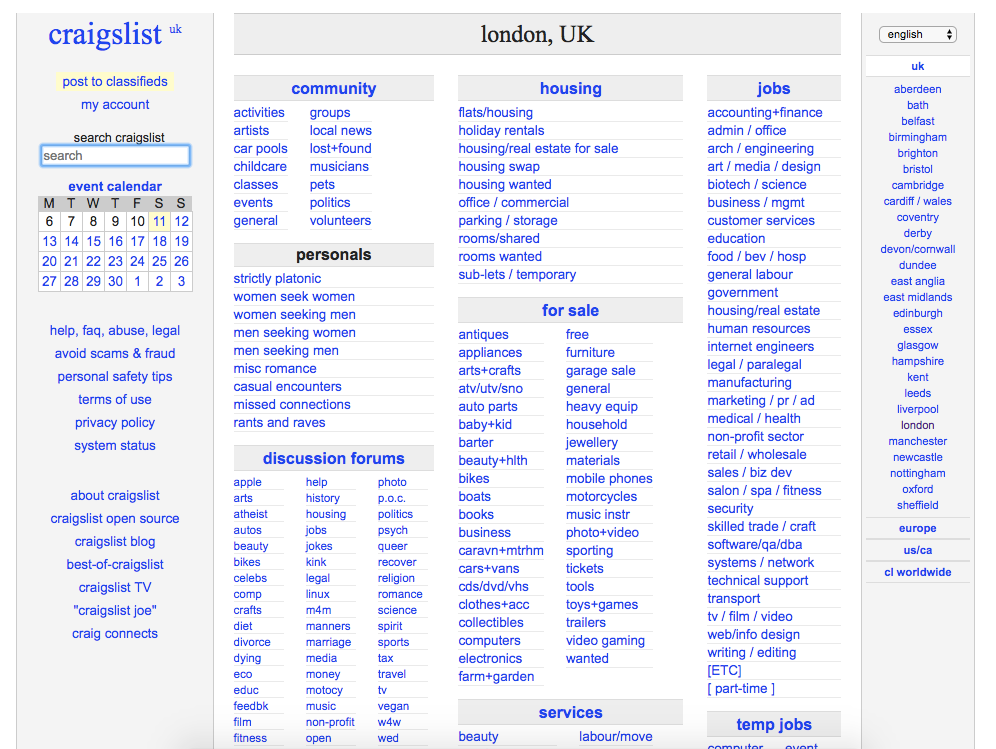
Task: Click the search craigslist input field
Action: [x=115, y=156]
